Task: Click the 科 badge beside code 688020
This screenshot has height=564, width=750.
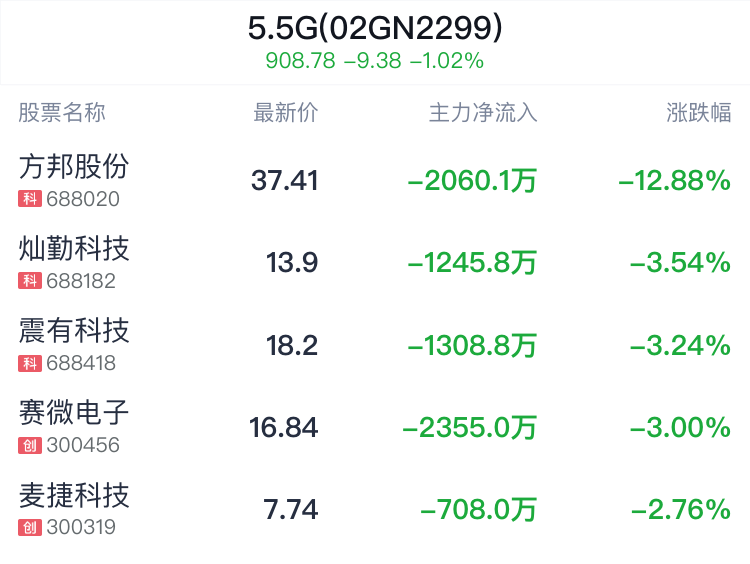Action: pos(30,199)
